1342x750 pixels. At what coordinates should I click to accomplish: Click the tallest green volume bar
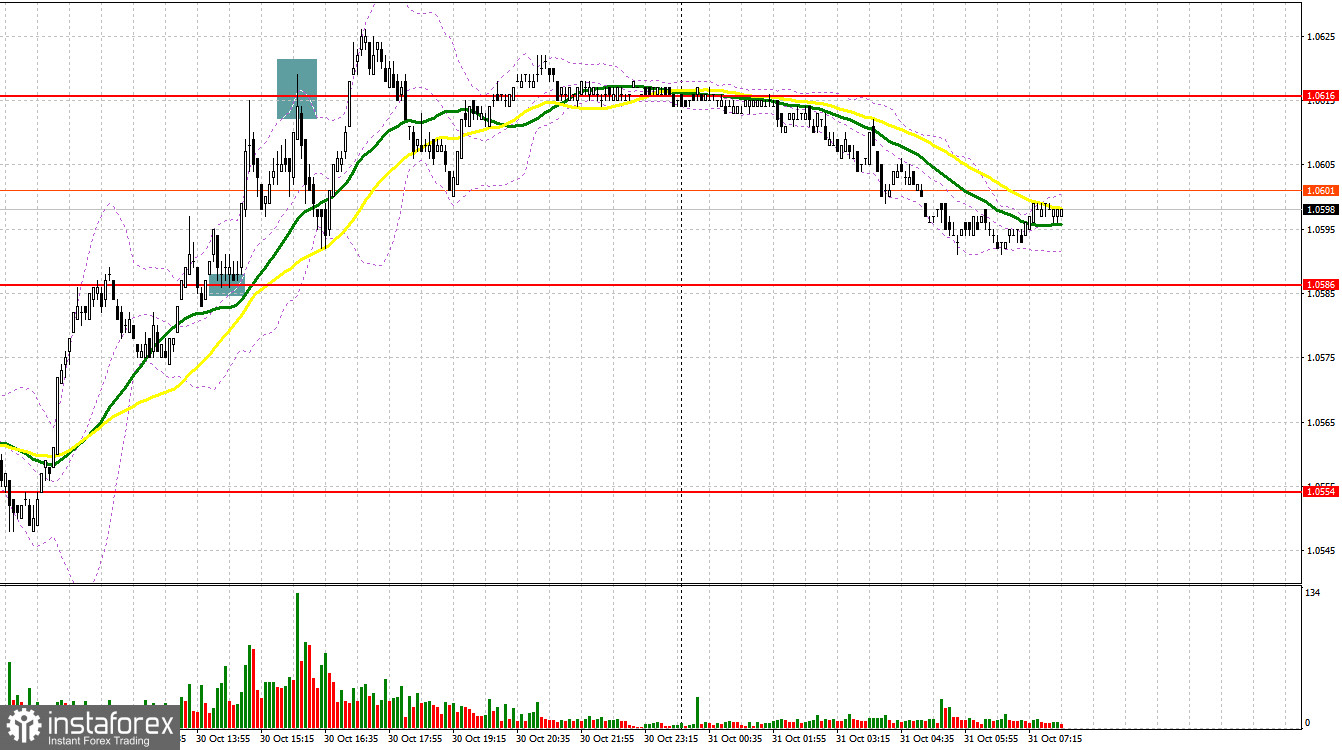click(297, 660)
